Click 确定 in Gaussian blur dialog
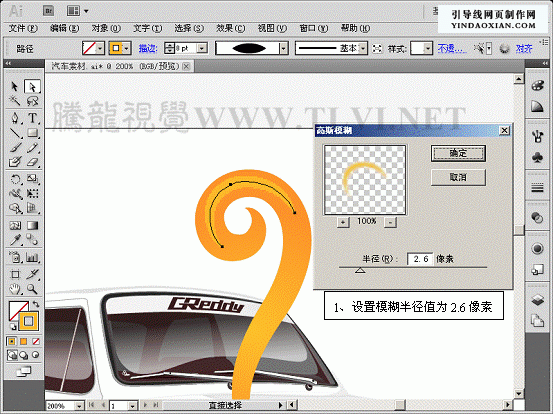Viewport: 553px width, 414px height. (458, 153)
